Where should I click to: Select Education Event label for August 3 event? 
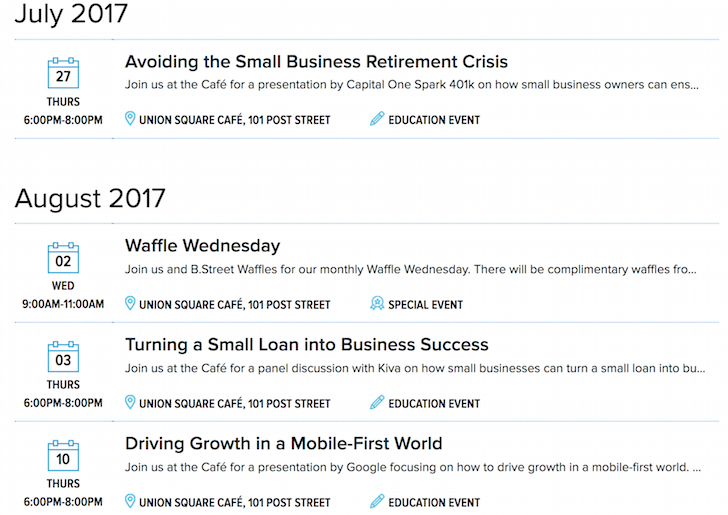pos(434,404)
